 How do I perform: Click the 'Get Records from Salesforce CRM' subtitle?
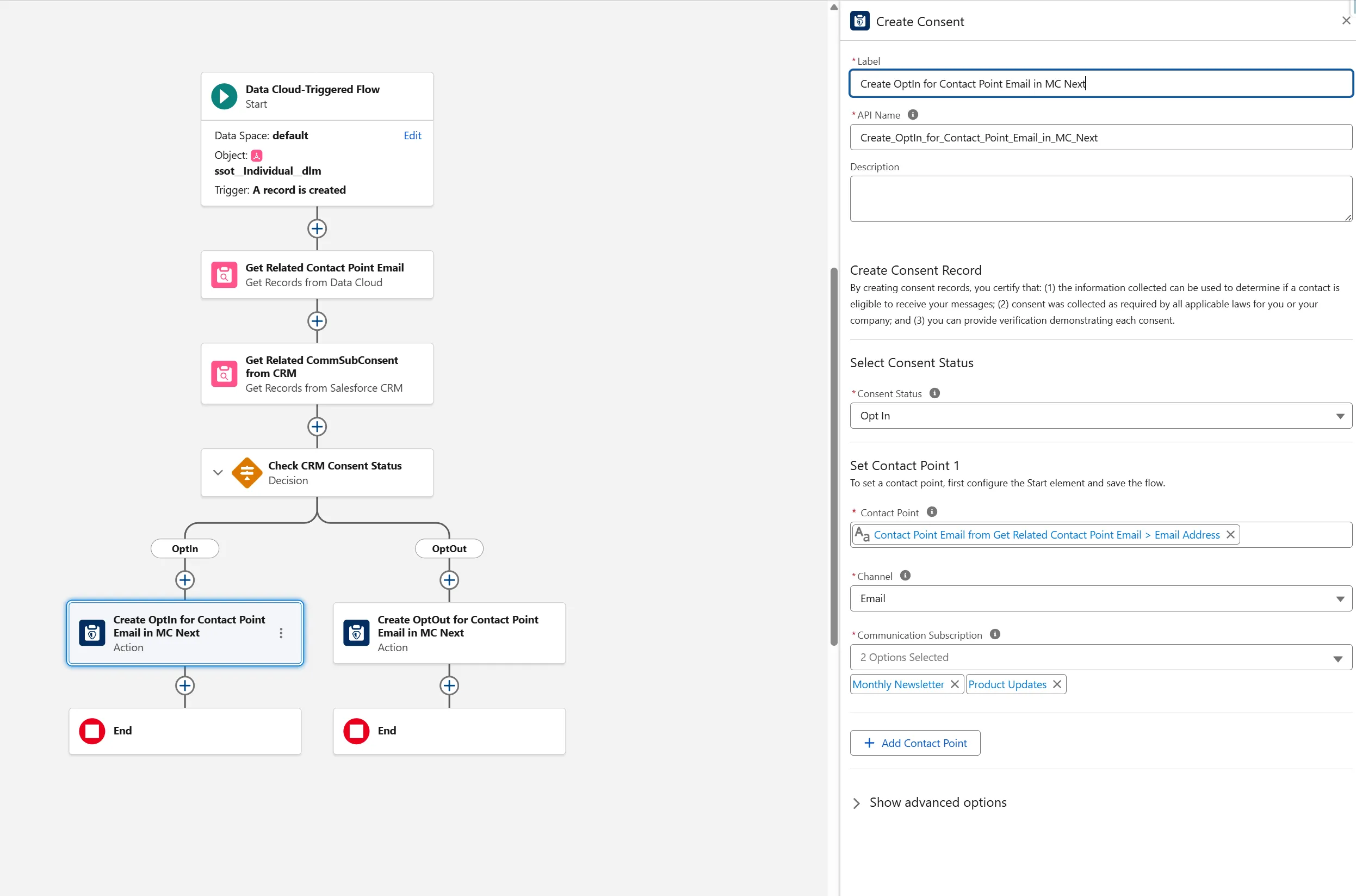pos(324,388)
